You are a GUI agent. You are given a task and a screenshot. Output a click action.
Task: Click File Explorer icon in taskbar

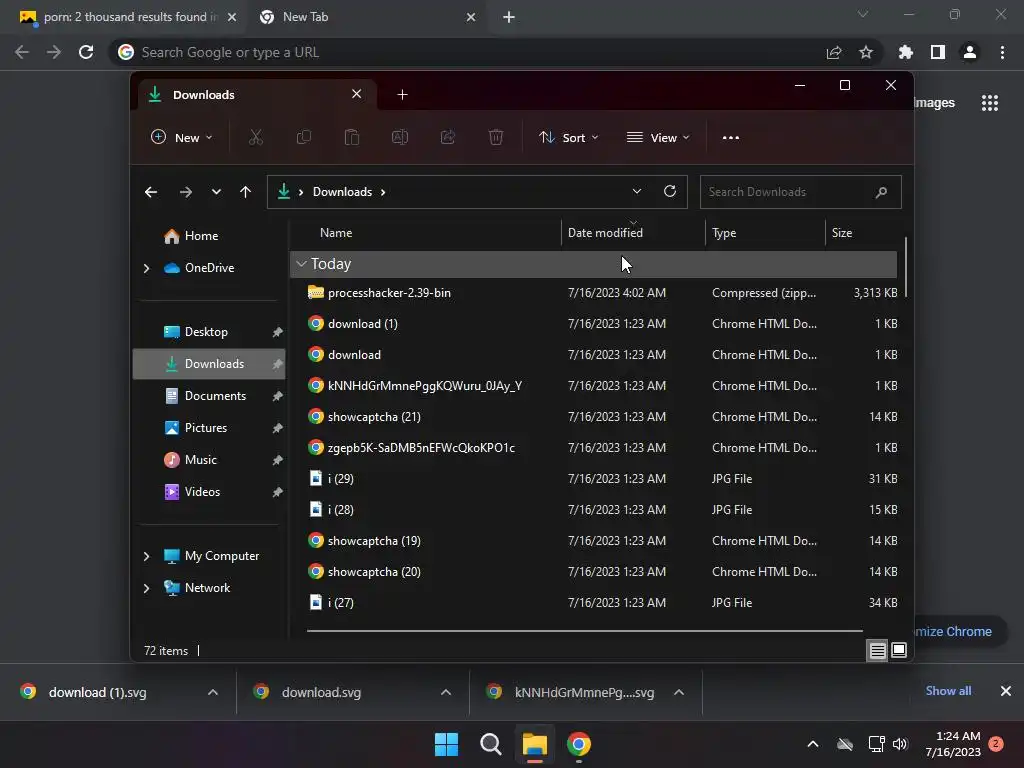tap(534, 744)
